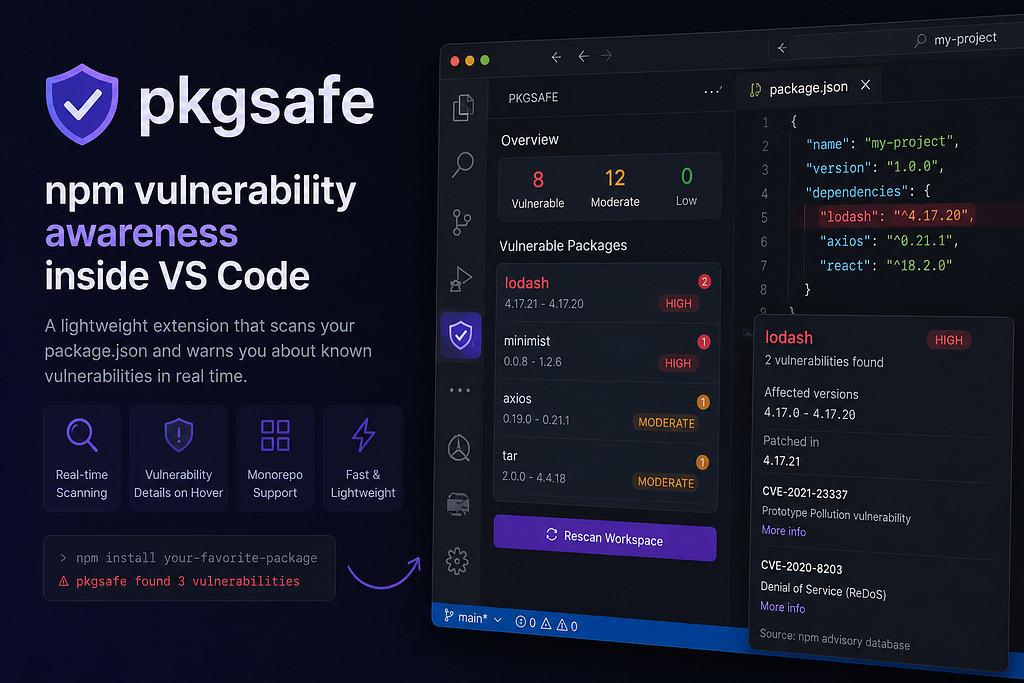1024x683 pixels.
Task: Click the "dependencies" key in the editor
Action: click(x=857, y=191)
